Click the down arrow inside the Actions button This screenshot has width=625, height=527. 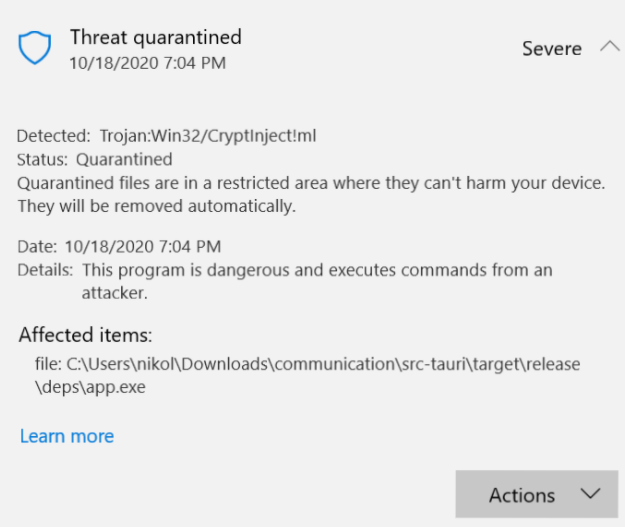click(590, 494)
